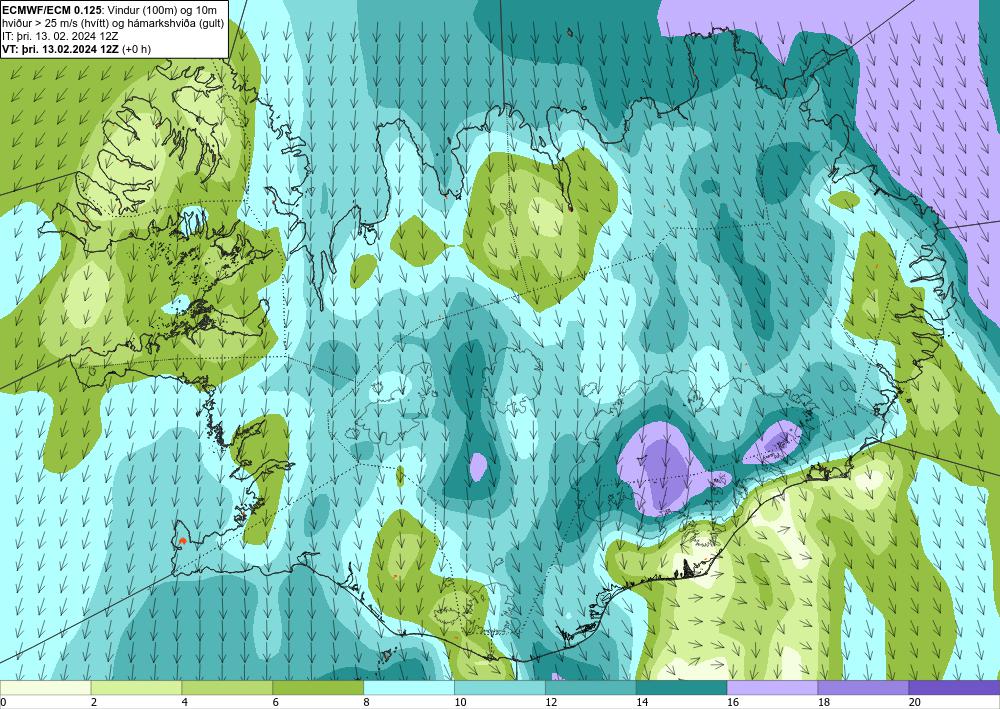Click the scale label "4"
The image size is (1000, 709).
click(x=185, y=702)
